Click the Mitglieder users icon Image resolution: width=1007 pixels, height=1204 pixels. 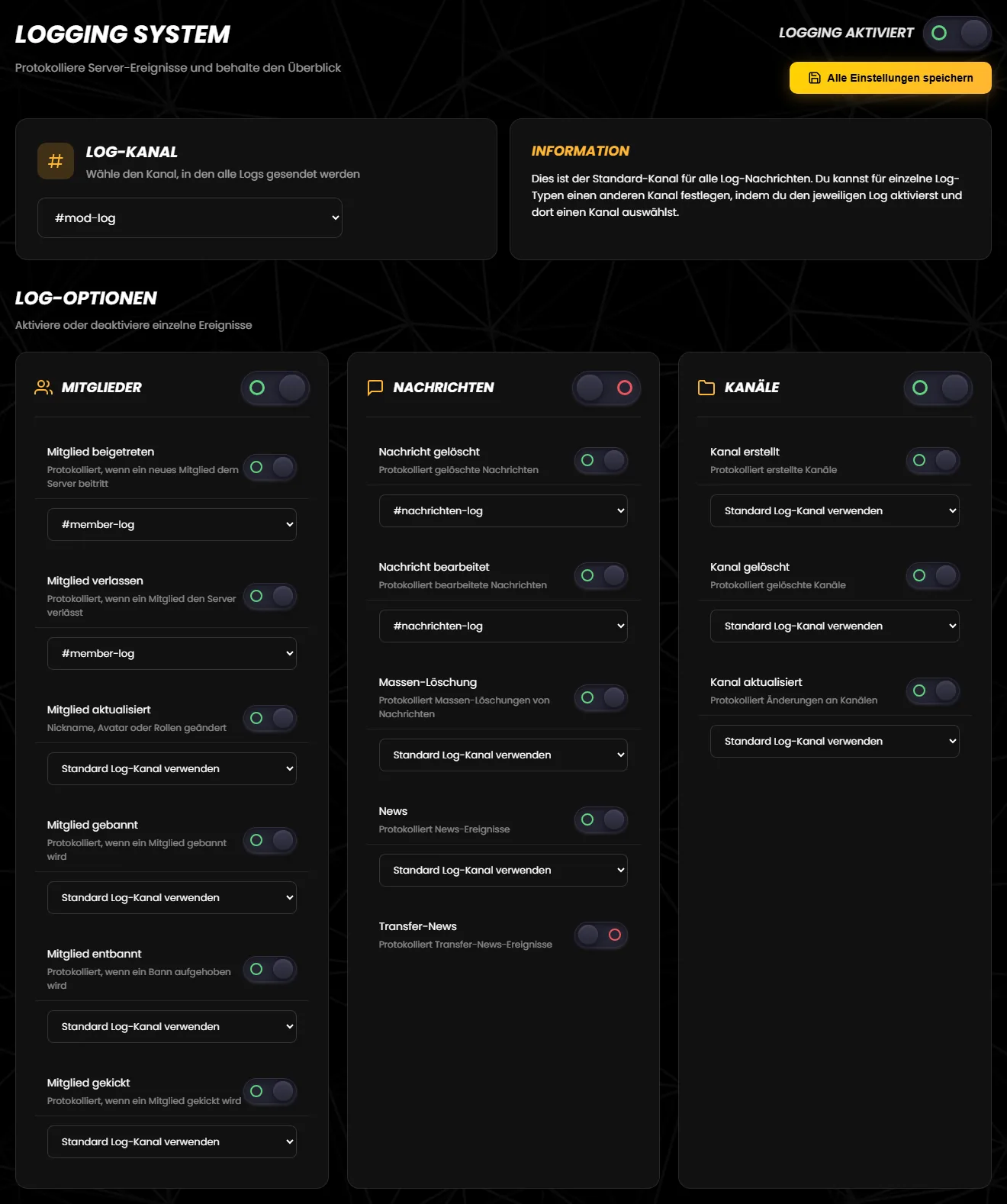point(43,388)
